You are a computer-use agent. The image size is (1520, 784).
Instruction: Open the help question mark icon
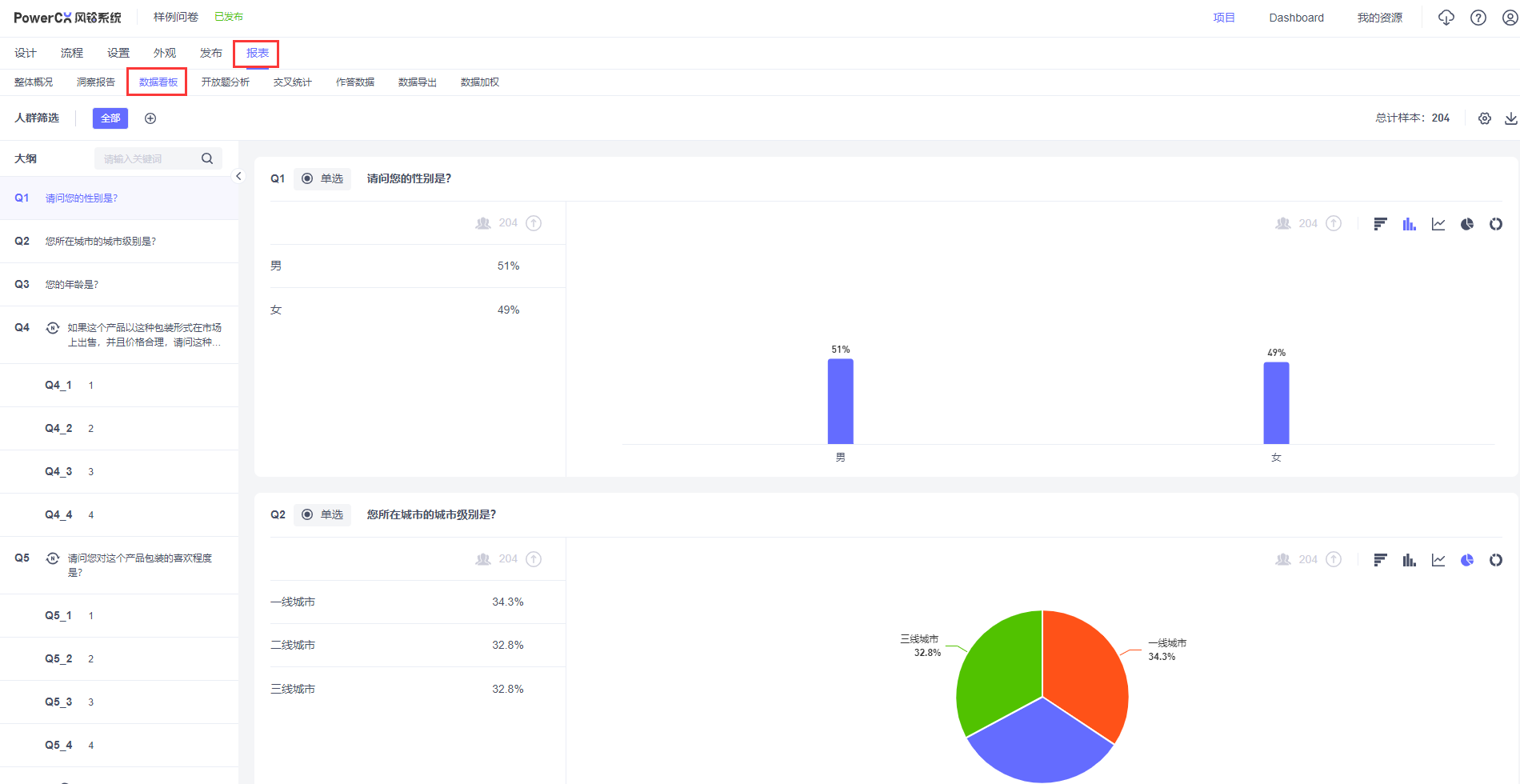click(x=1478, y=18)
